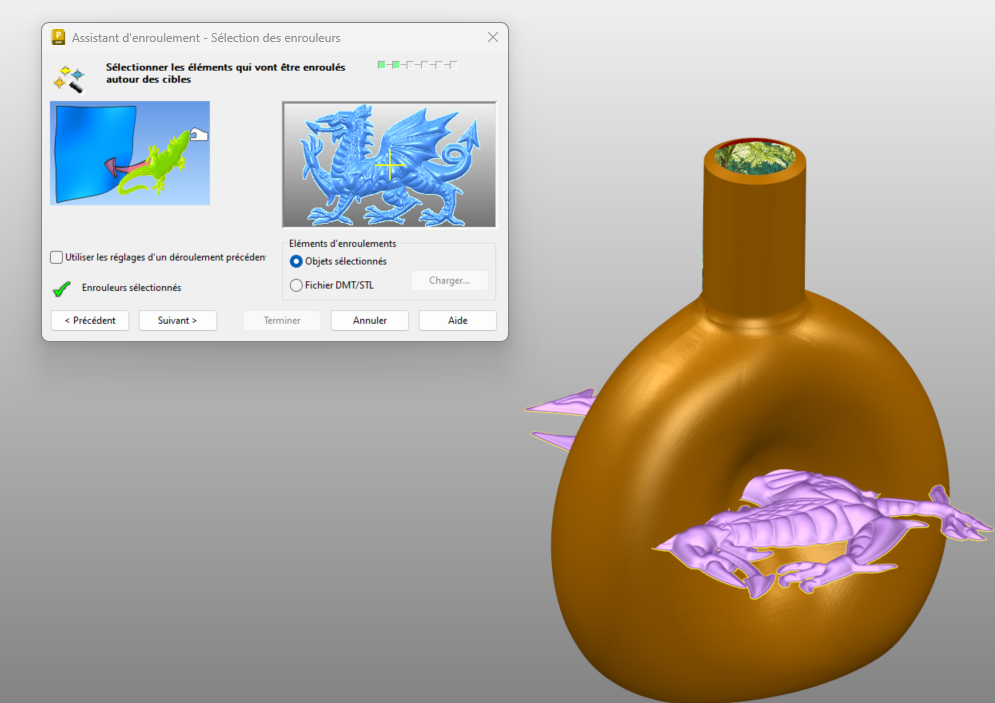Click the Suivant > button
The height and width of the screenshot is (703, 995).
178,320
